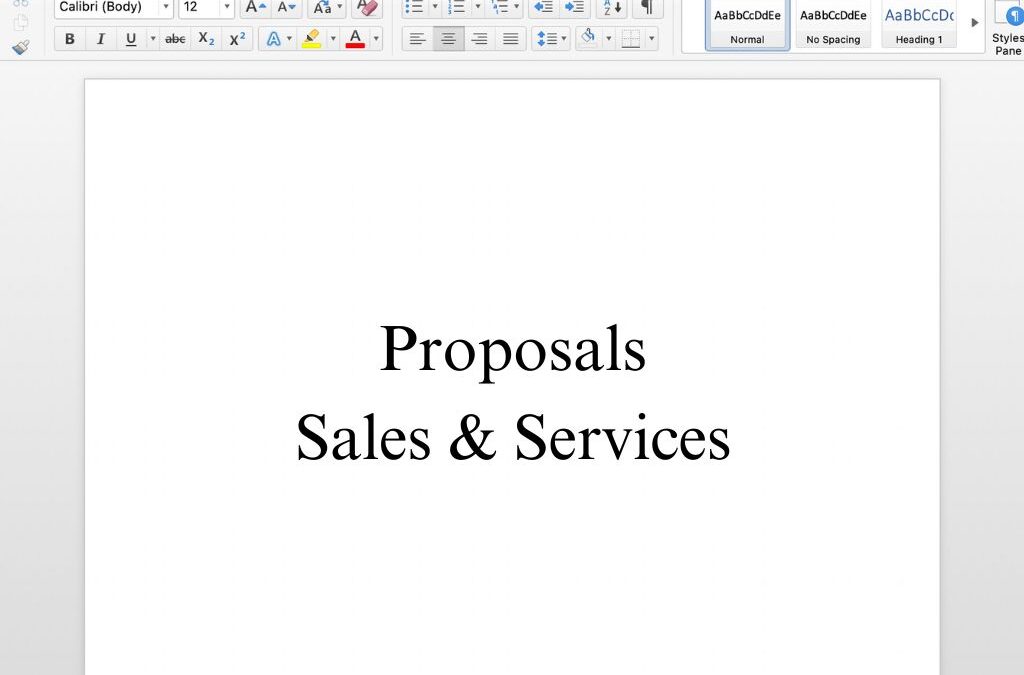Open the bullet library dropdown arrow
Image resolution: width=1024 pixels, height=675 pixels.
(435, 7)
